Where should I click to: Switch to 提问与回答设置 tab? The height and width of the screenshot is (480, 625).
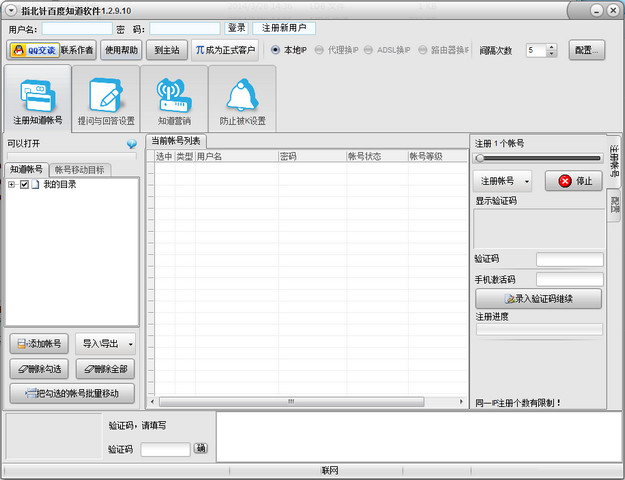[106, 98]
